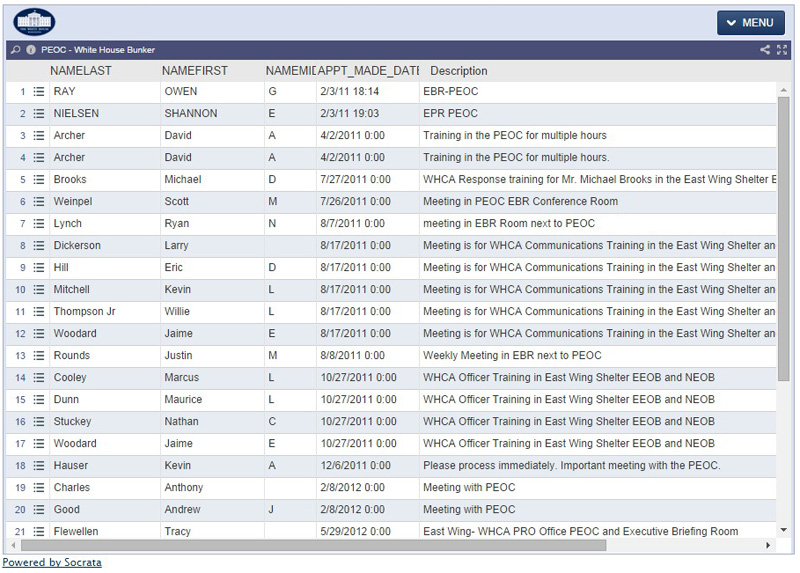Open row menu icon for Flewellen row
The height and width of the screenshot is (573, 800).
39,531
